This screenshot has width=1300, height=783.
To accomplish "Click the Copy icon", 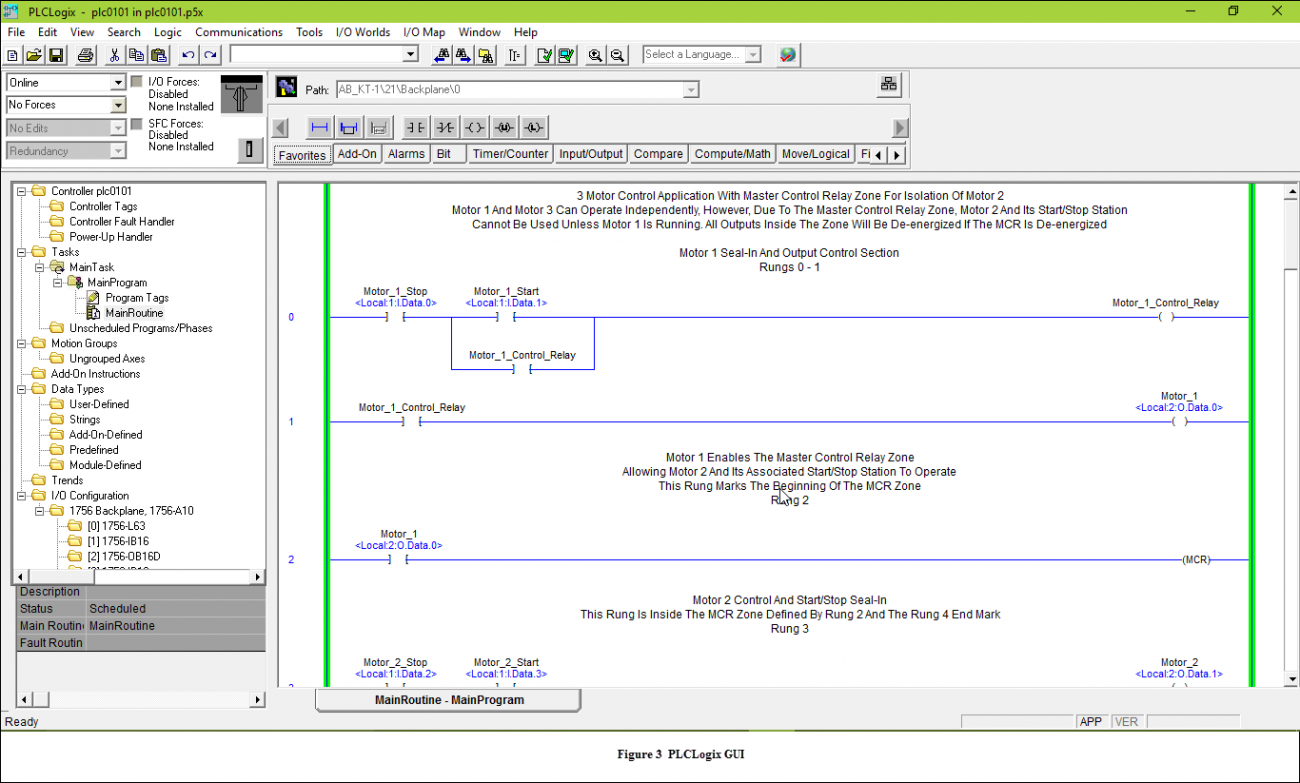I will pyautogui.click(x=136, y=55).
